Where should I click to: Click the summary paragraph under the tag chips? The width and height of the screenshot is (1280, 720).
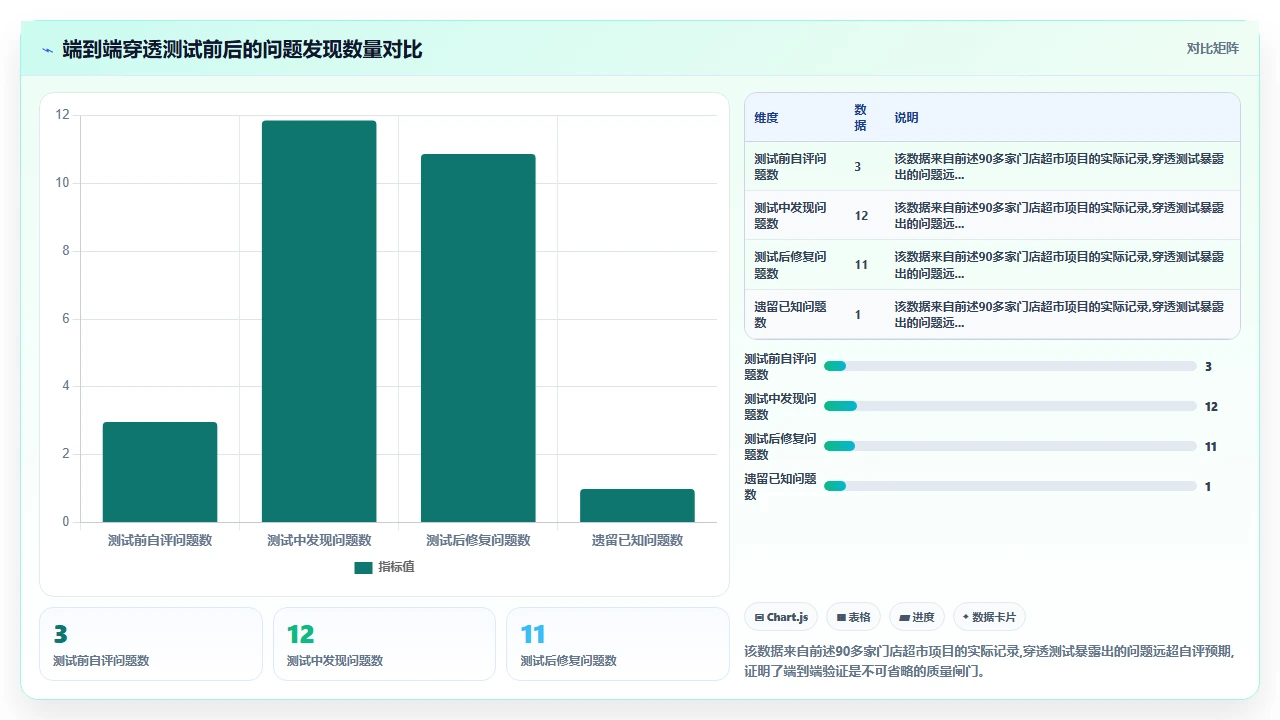[990, 661]
